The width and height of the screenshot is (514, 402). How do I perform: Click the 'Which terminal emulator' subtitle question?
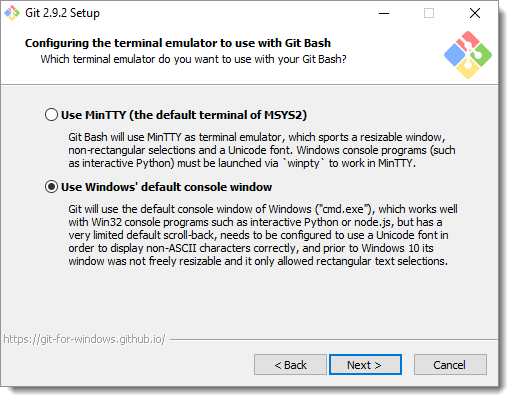pos(193,59)
